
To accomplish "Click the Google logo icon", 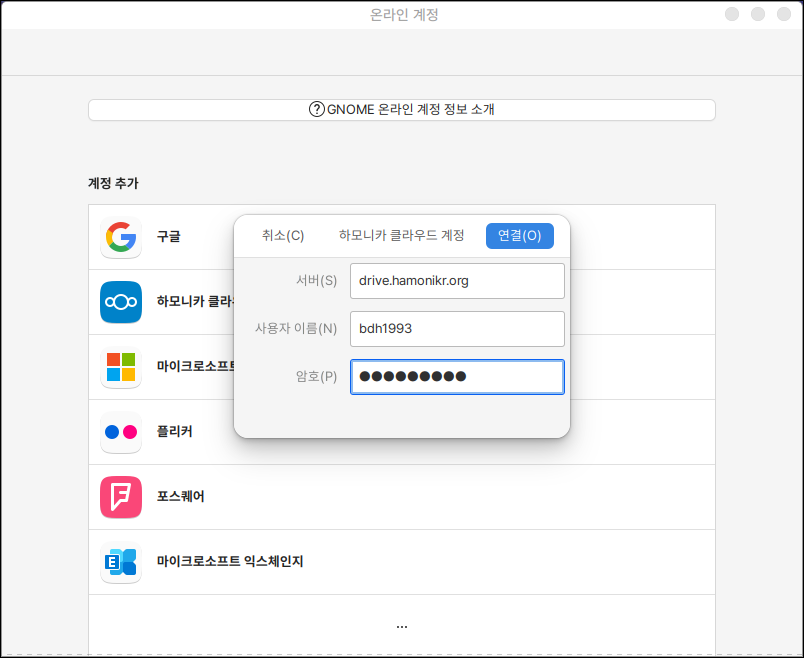I will (121, 237).
